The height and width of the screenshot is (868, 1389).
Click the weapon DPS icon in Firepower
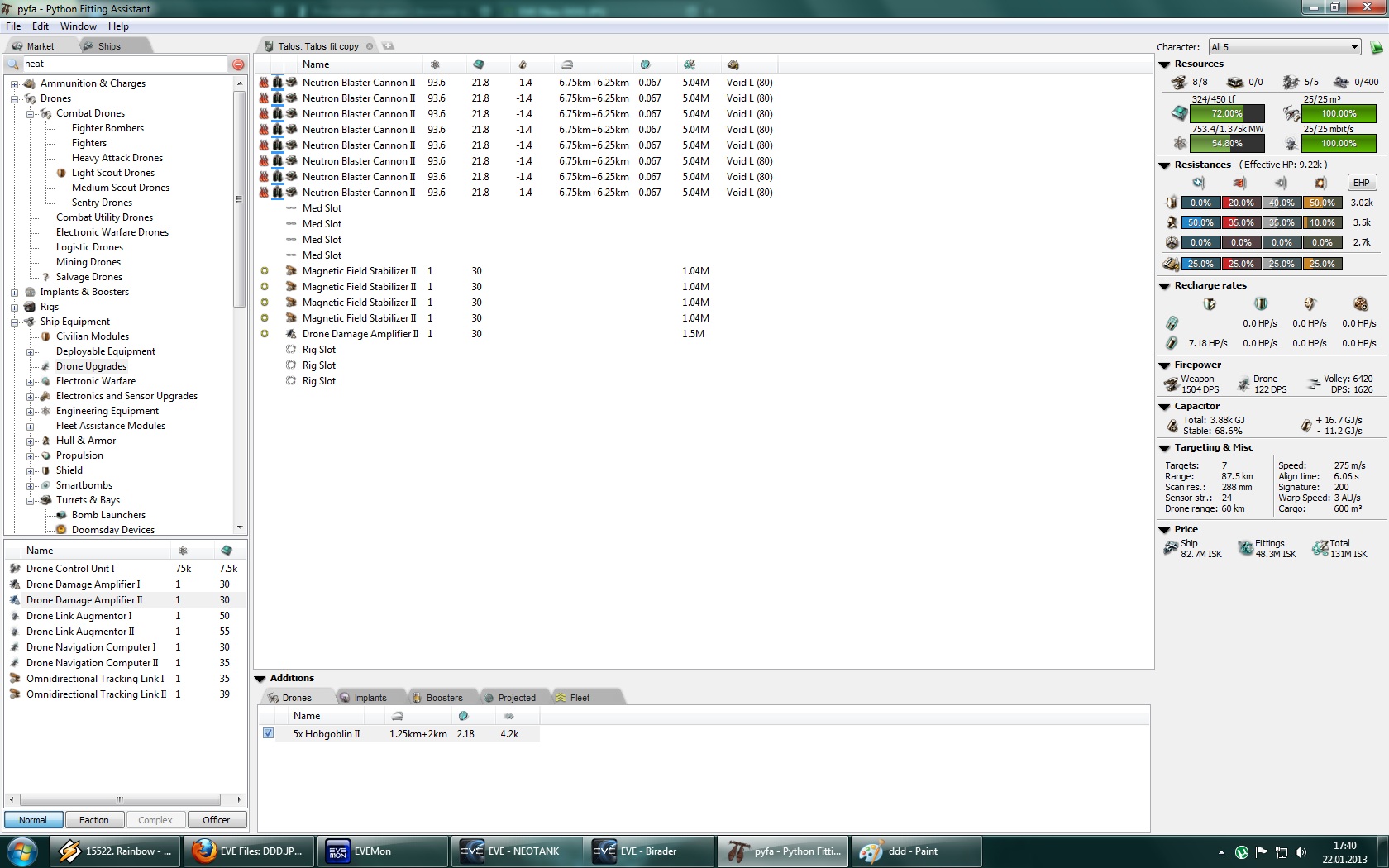tap(1171, 384)
